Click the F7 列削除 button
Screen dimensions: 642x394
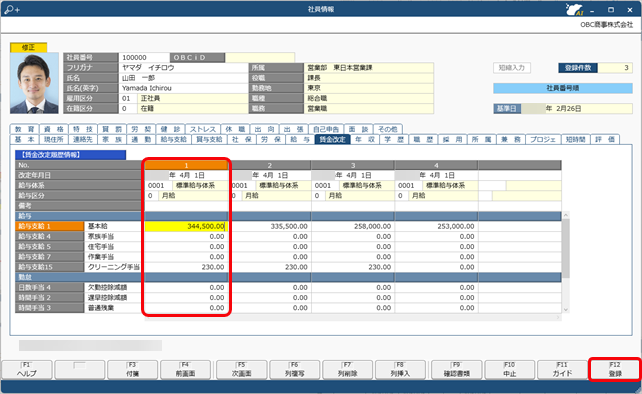(x=347, y=369)
